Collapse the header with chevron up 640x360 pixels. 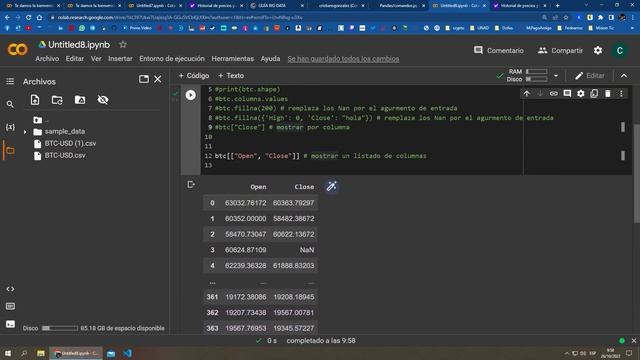tap(624, 76)
